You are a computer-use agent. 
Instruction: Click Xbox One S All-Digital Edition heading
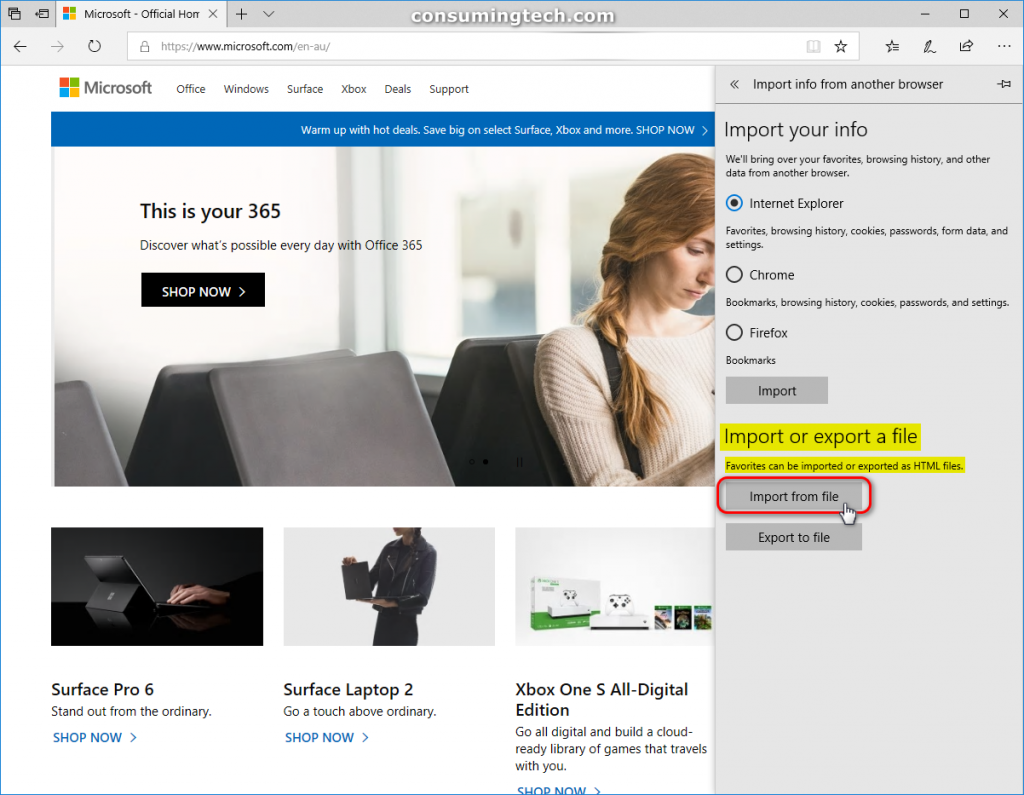[601, 700]
